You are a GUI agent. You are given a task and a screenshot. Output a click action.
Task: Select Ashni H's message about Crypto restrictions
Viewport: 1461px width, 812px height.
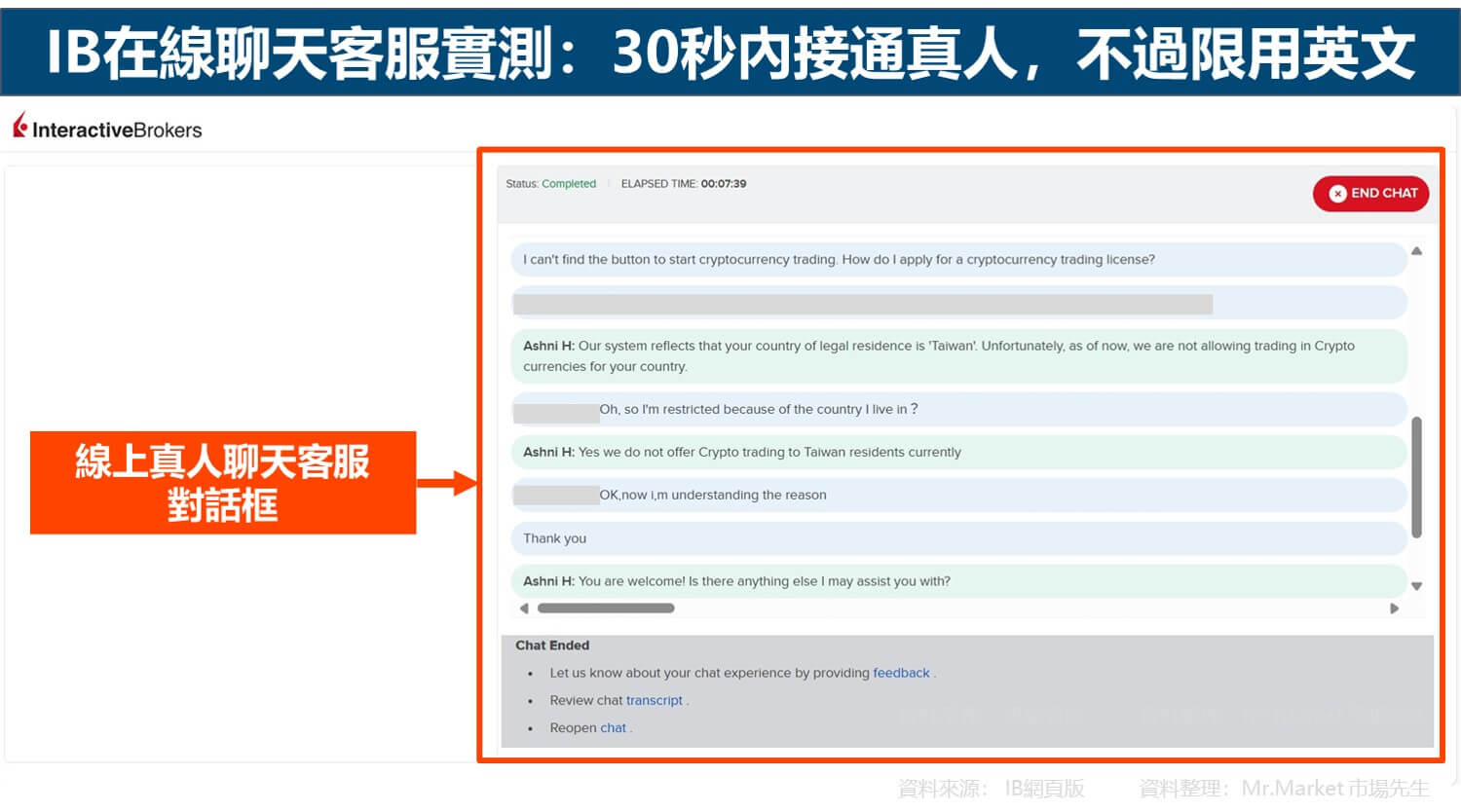pyautogui.click(x=955, y=354)
